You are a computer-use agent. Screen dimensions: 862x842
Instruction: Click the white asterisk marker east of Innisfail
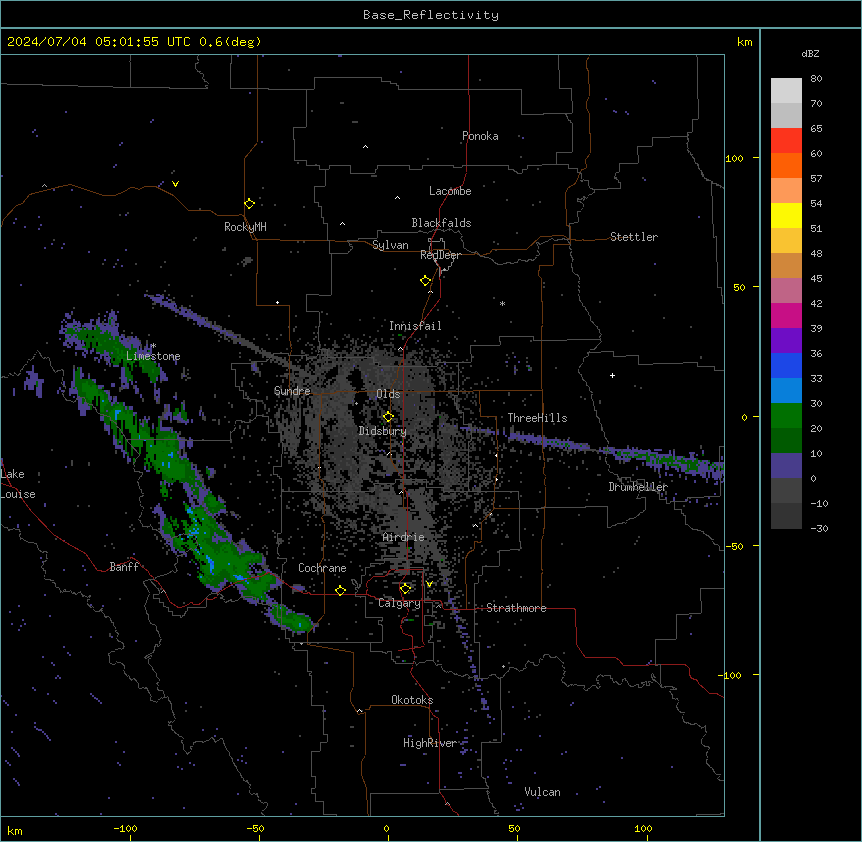click(502, 303)
